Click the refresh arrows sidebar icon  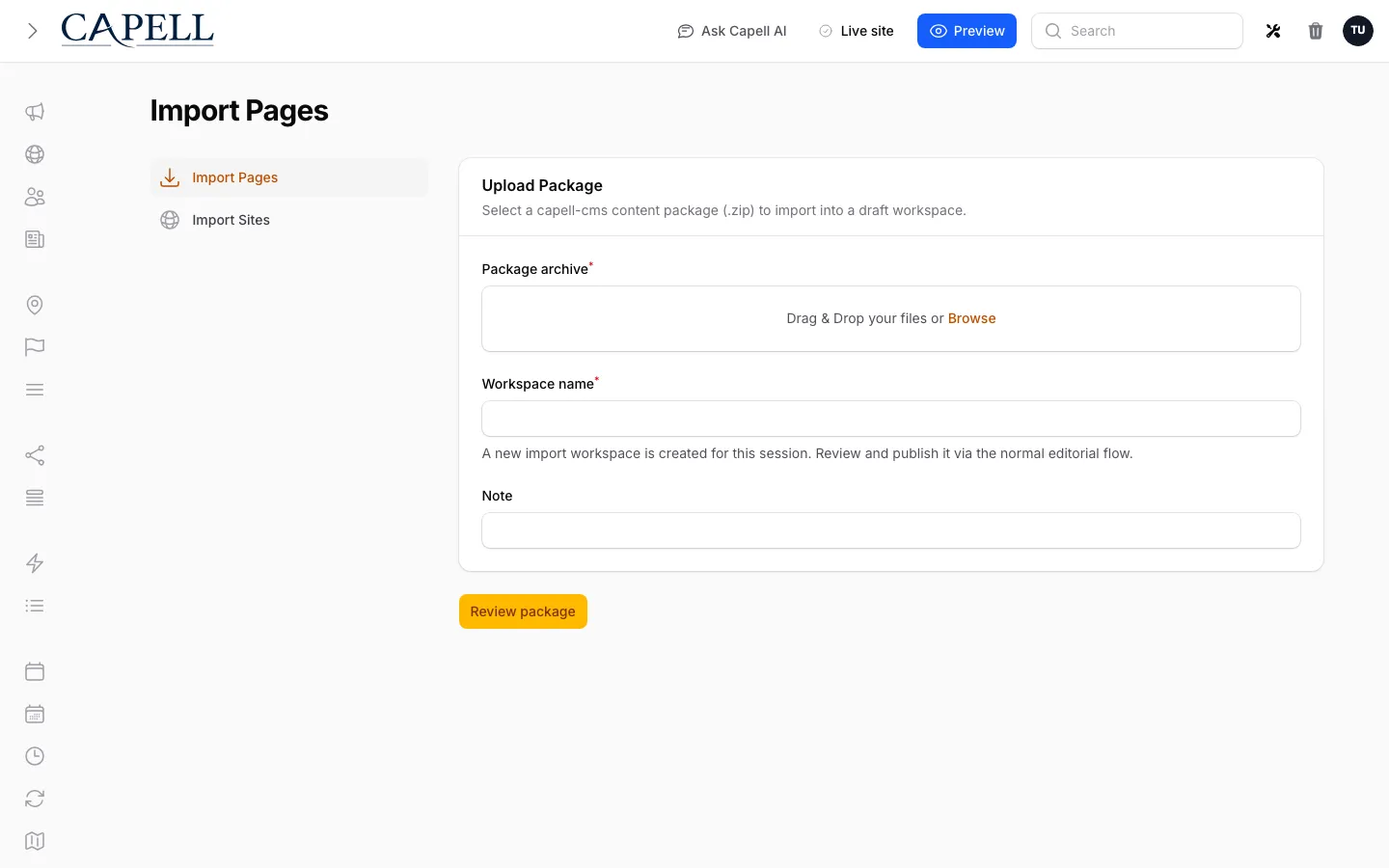click(x=35, y=799)
